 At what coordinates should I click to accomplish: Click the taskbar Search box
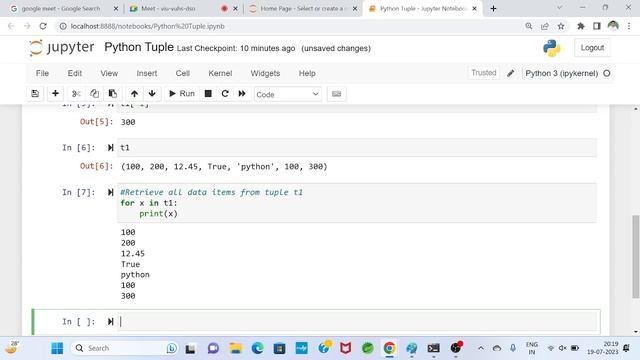tap(124, 348)
